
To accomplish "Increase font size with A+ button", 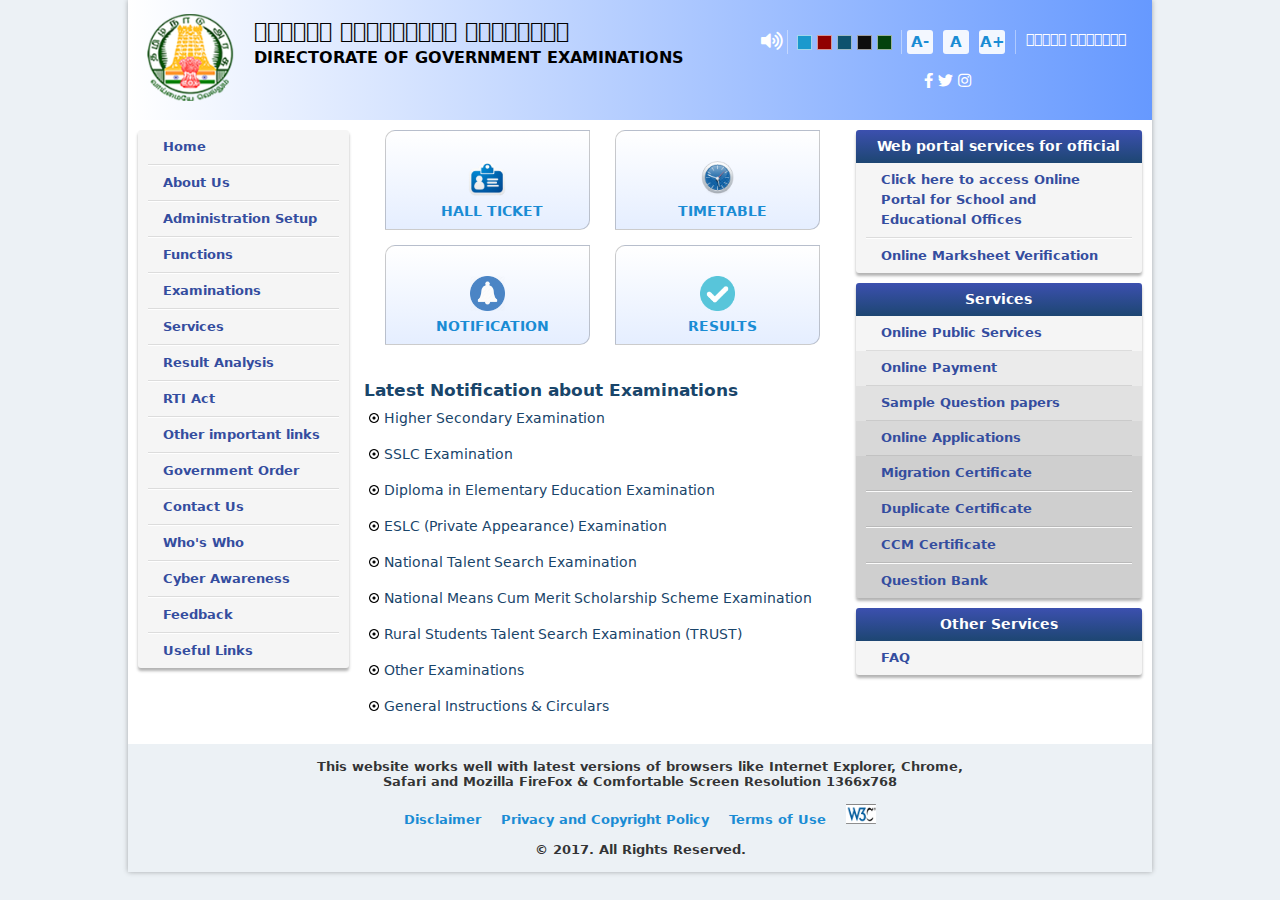I will [x=992, y=42].
